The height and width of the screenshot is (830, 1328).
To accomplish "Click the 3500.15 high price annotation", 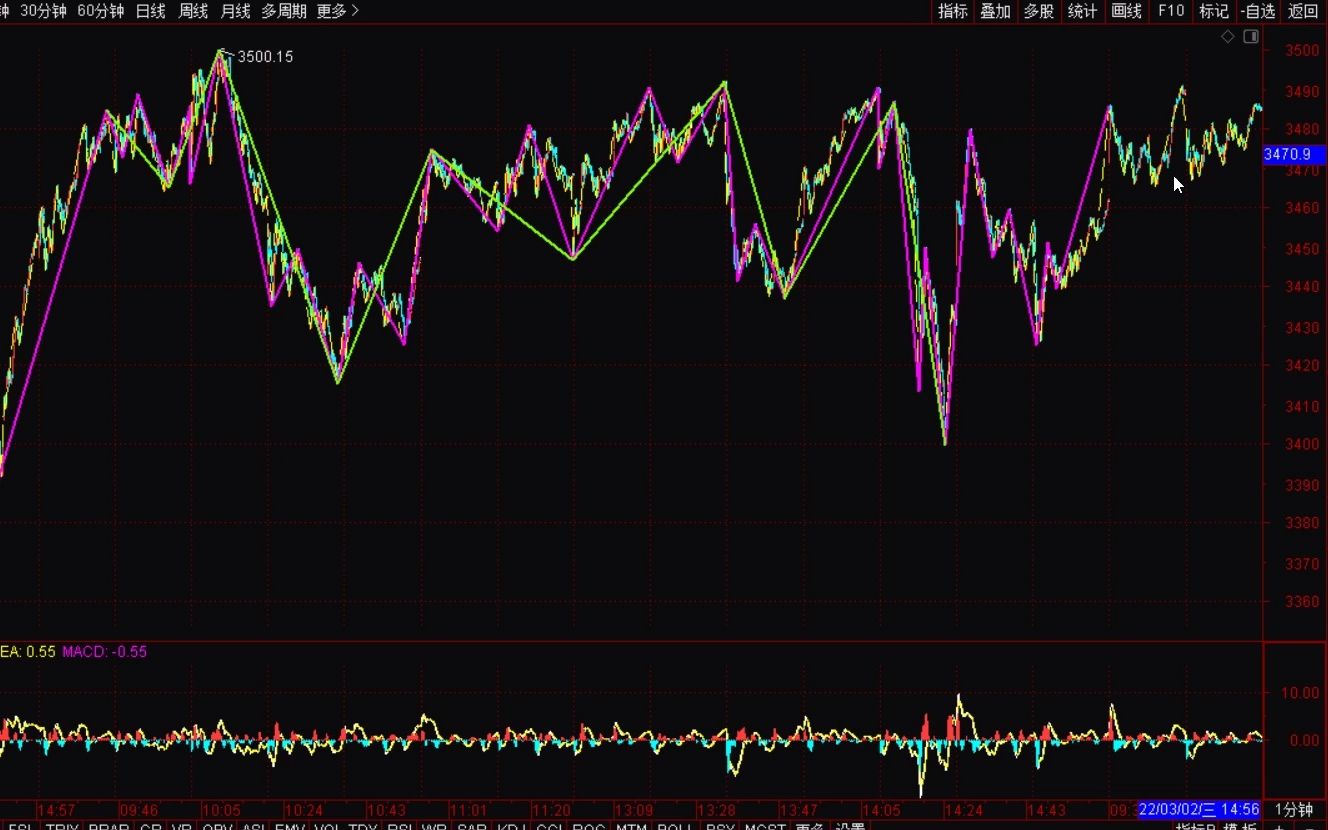I will click(x=265, y=57).
